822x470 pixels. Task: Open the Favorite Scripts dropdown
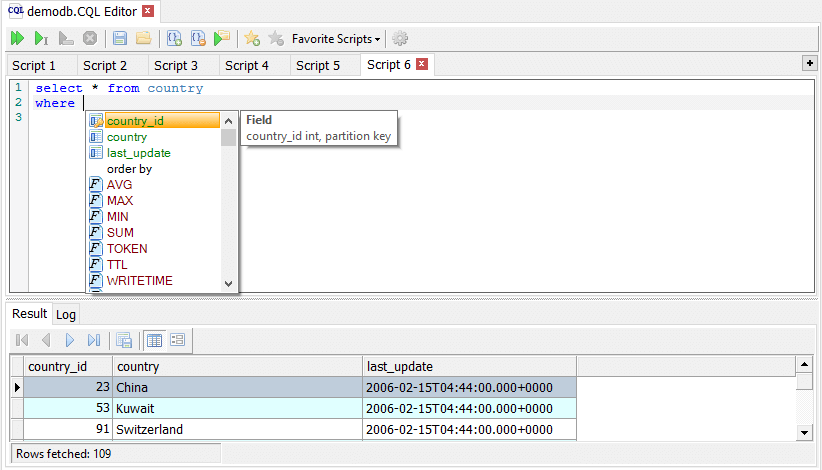(336, 39)
